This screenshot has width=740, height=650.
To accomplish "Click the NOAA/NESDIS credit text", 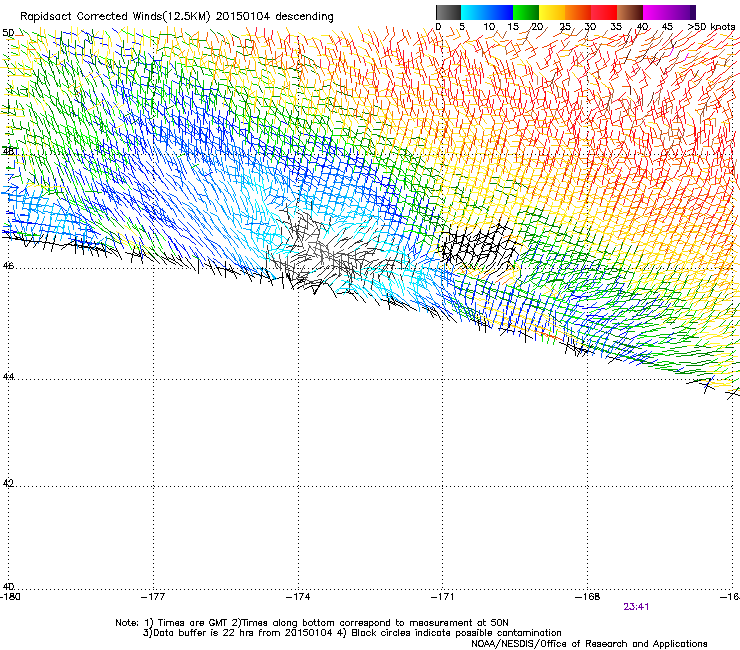I will point(589,644).
